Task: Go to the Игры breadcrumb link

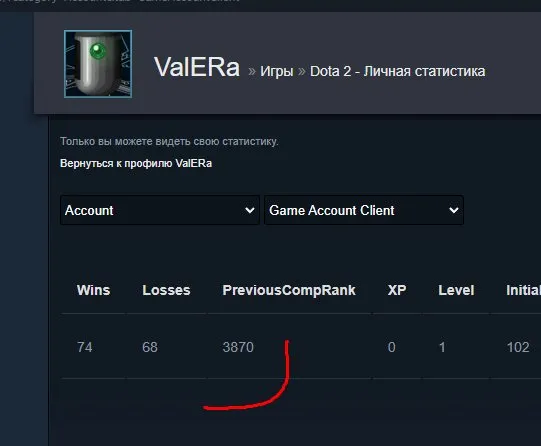Action: (277, 71)
